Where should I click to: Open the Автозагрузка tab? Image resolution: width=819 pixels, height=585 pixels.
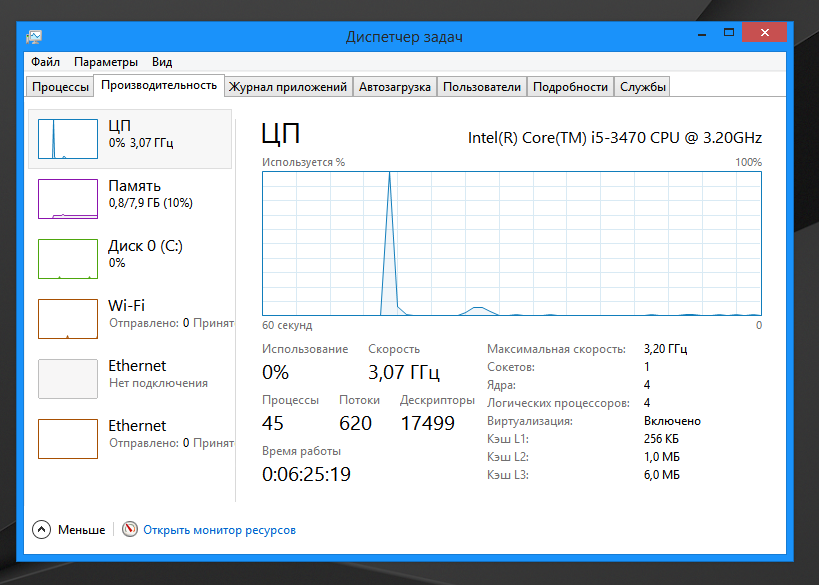coord(394,87)
